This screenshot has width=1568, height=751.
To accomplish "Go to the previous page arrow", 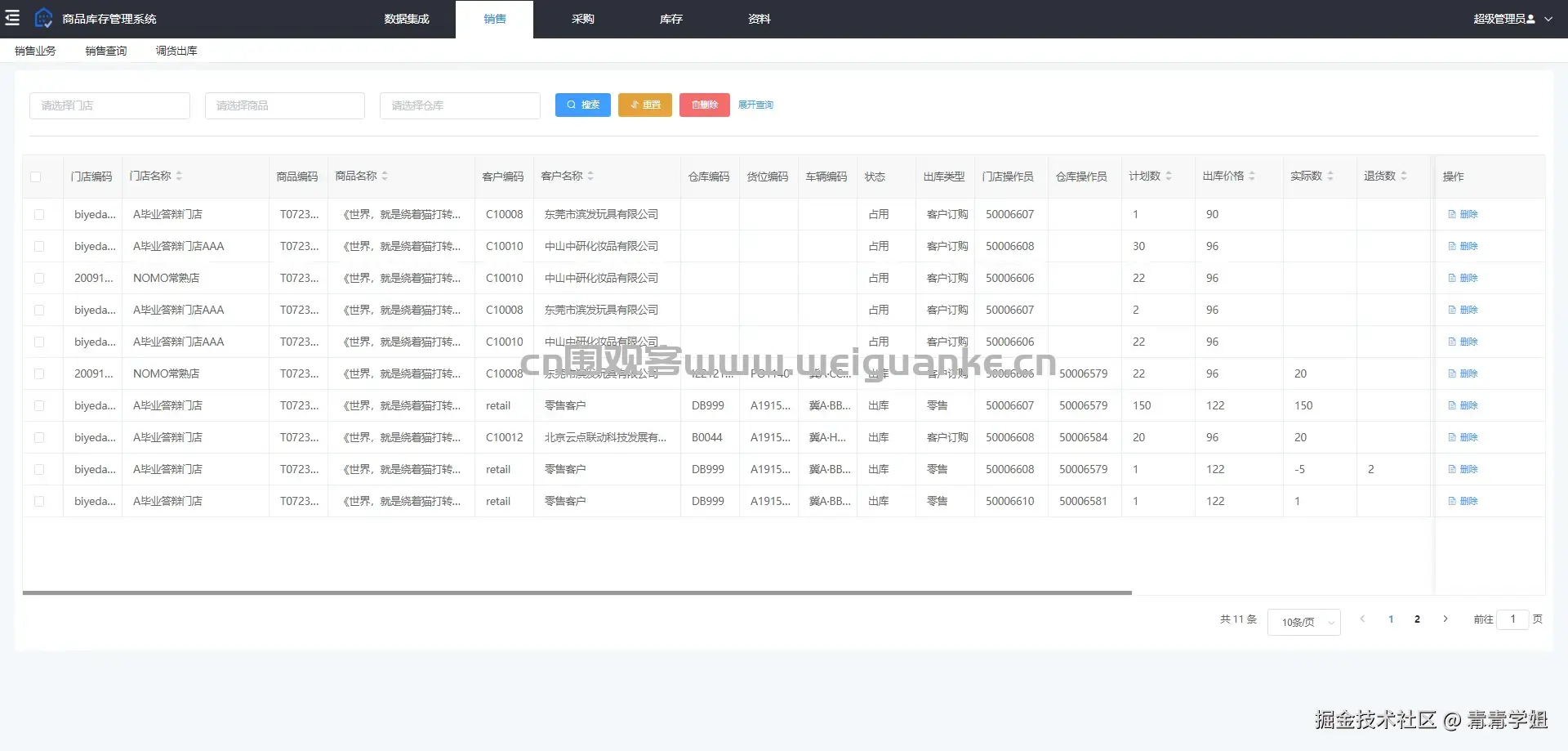I will [1362, 619].
